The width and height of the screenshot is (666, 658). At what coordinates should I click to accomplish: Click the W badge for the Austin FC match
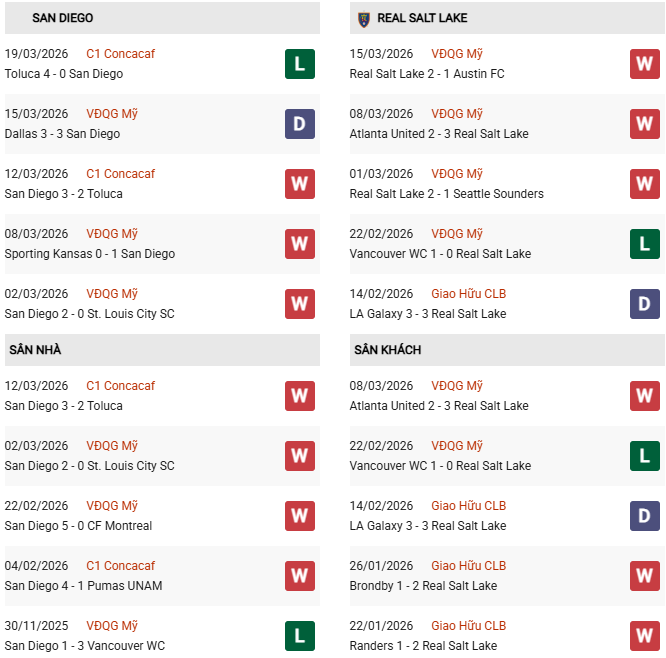tap(645, 64)
